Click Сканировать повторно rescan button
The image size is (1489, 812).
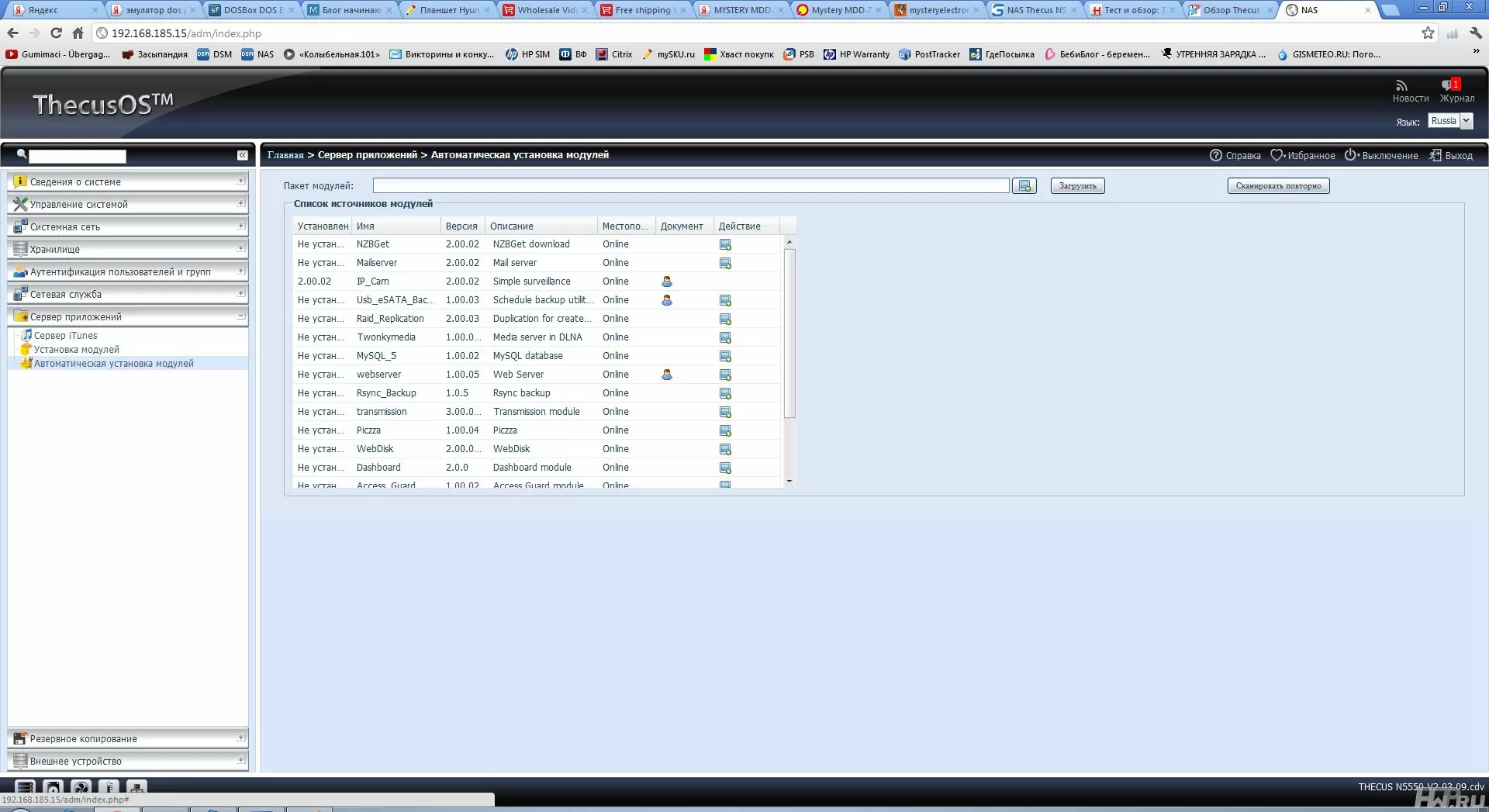point(1278,186)
